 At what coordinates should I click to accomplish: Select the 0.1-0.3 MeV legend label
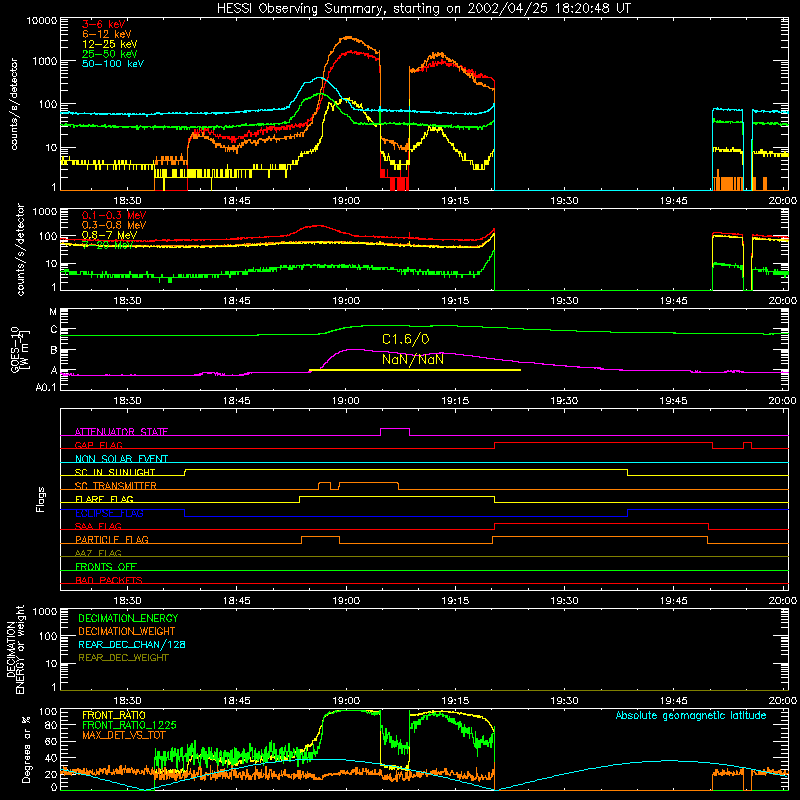pos(114,215)
